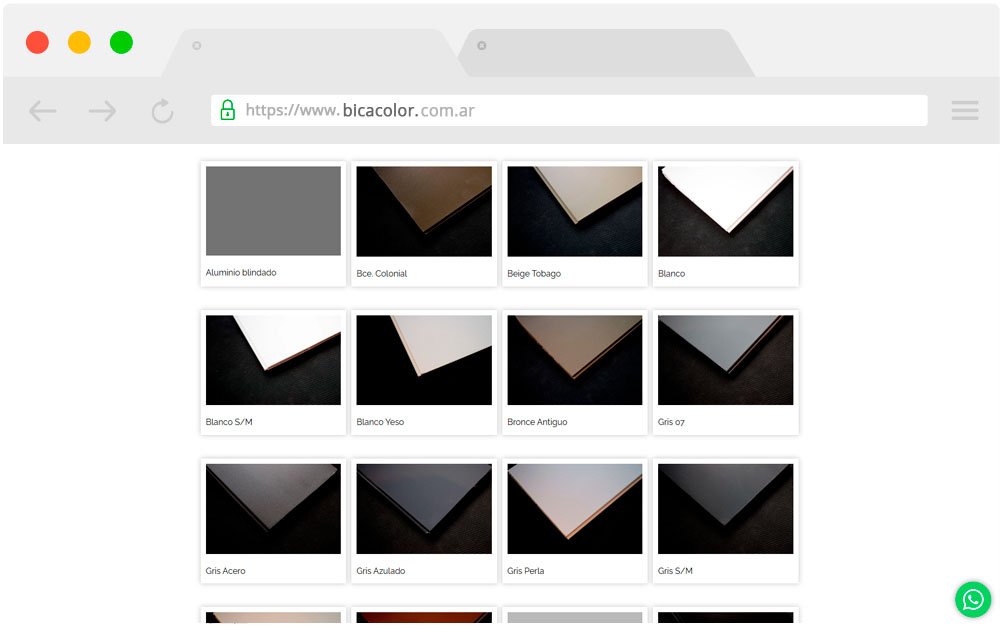Click the 'Gris S/M' caption

click(x=675, y=571)
